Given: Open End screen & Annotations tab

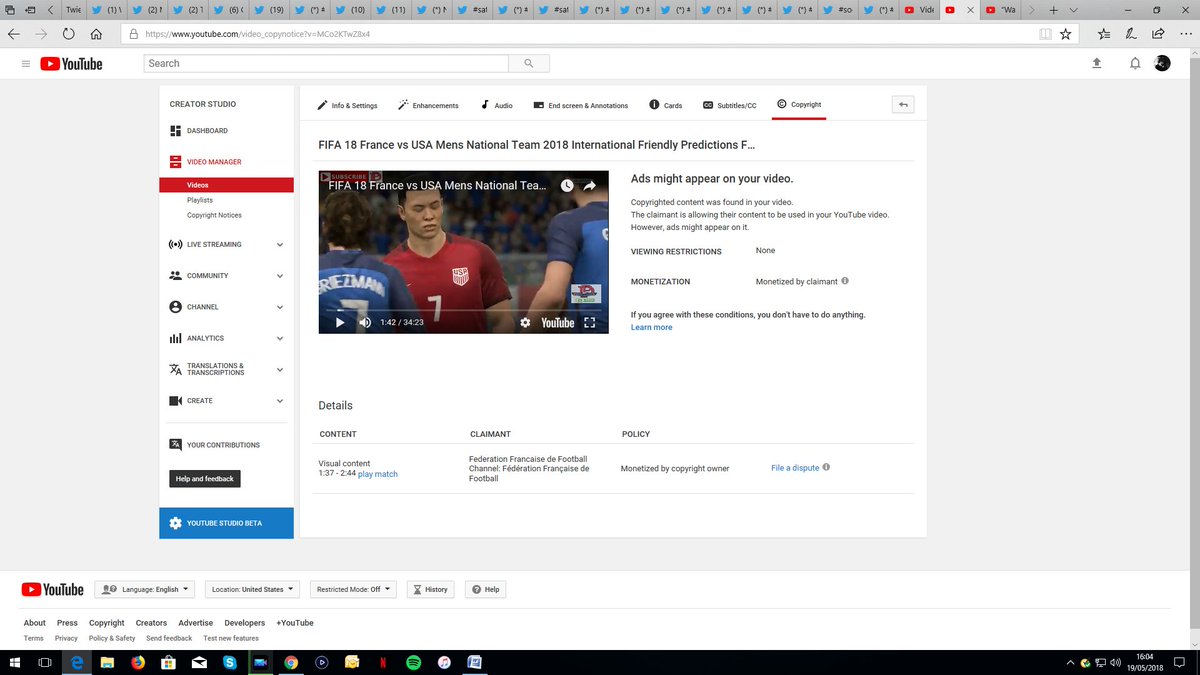Looking at the screenshot, I should [x=581, y=105].
